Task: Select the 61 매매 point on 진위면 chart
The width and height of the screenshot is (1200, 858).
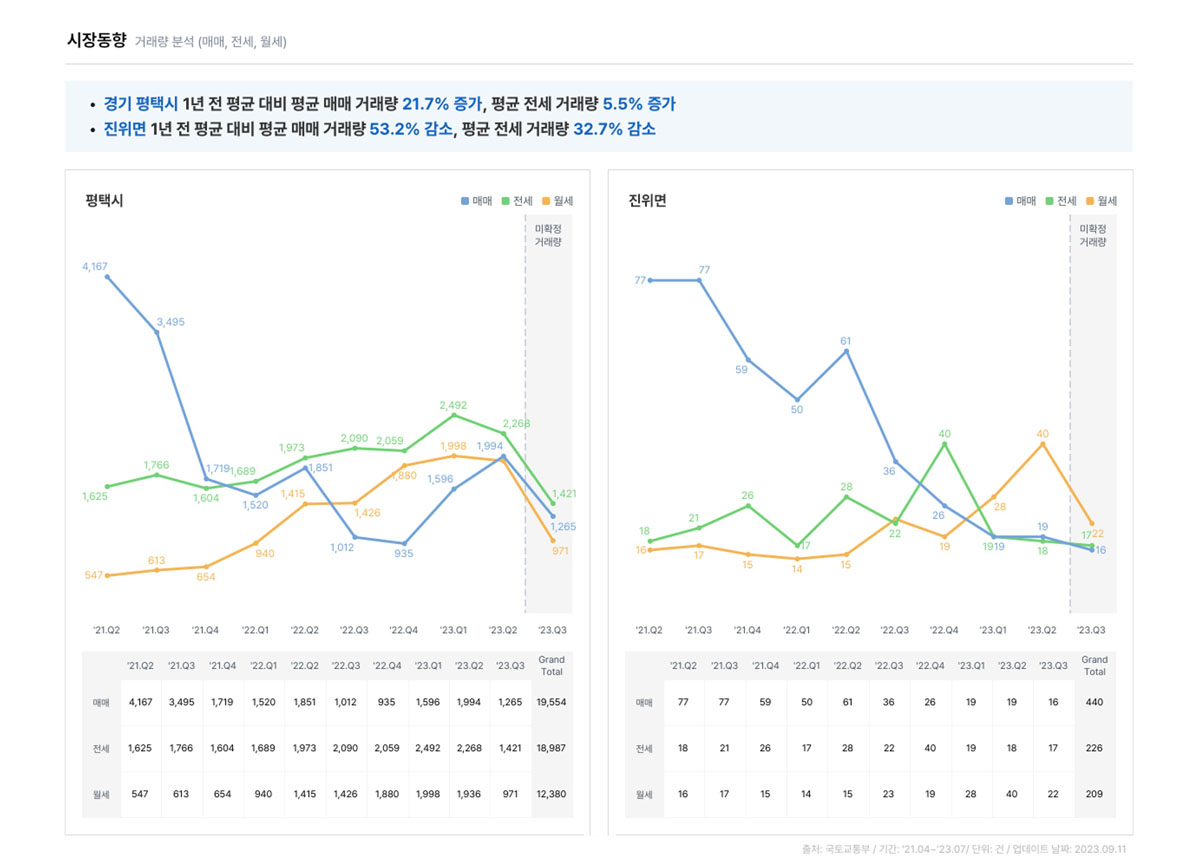Action: [x=846, y=351]
